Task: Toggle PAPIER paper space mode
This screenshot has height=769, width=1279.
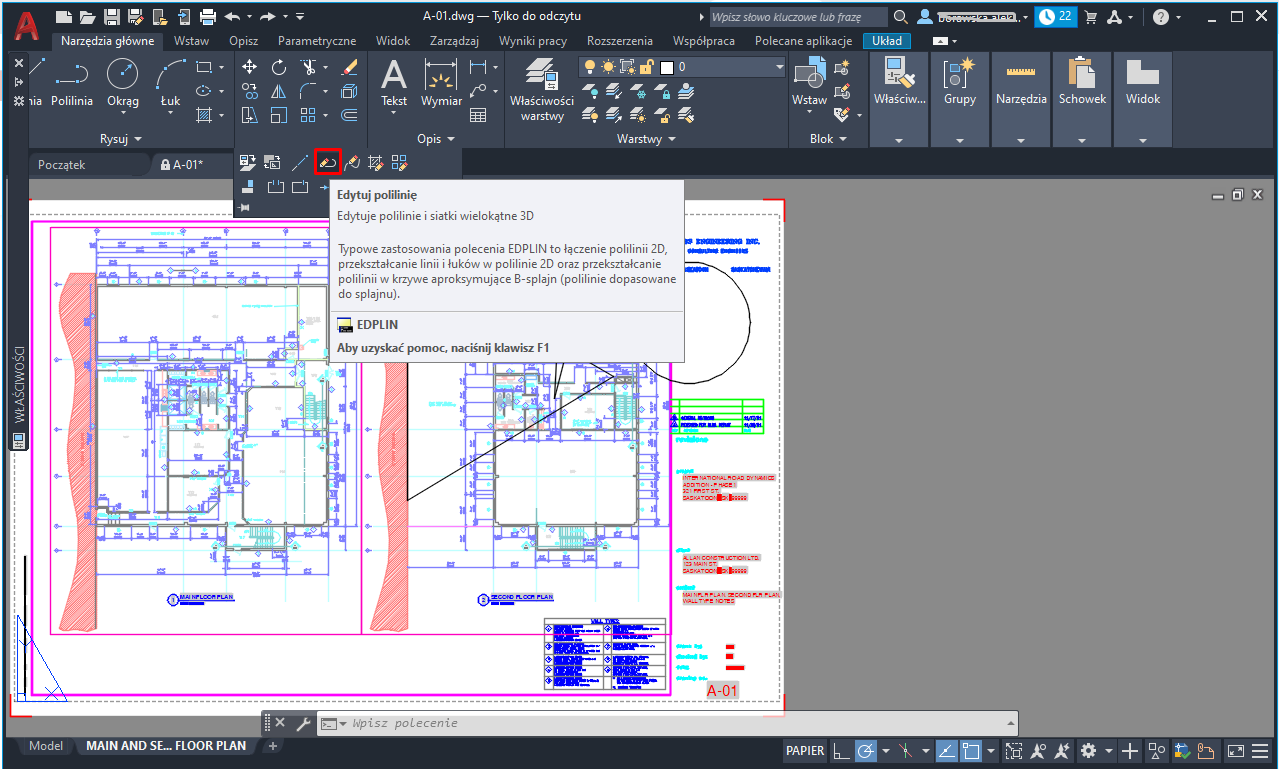Action: [x=805, y=751]
